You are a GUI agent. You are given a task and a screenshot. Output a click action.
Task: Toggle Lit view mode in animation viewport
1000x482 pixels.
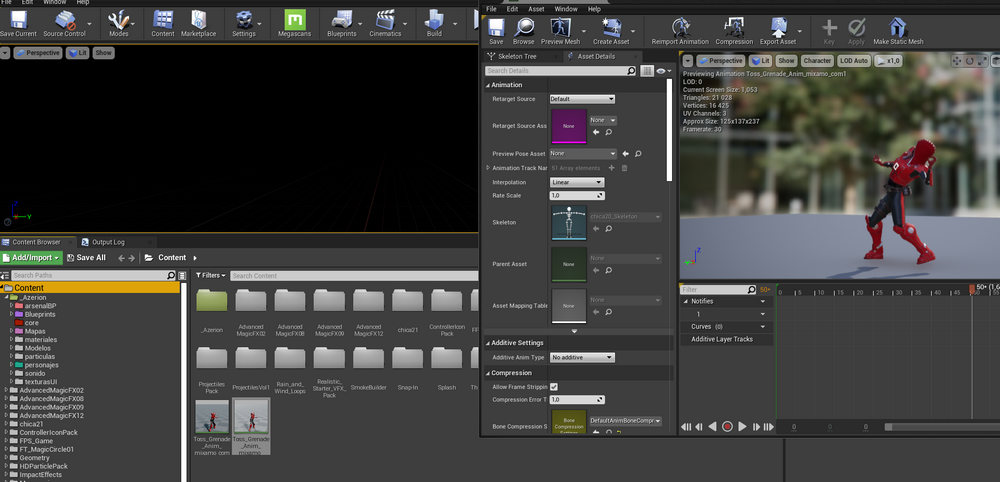point(759,61)
